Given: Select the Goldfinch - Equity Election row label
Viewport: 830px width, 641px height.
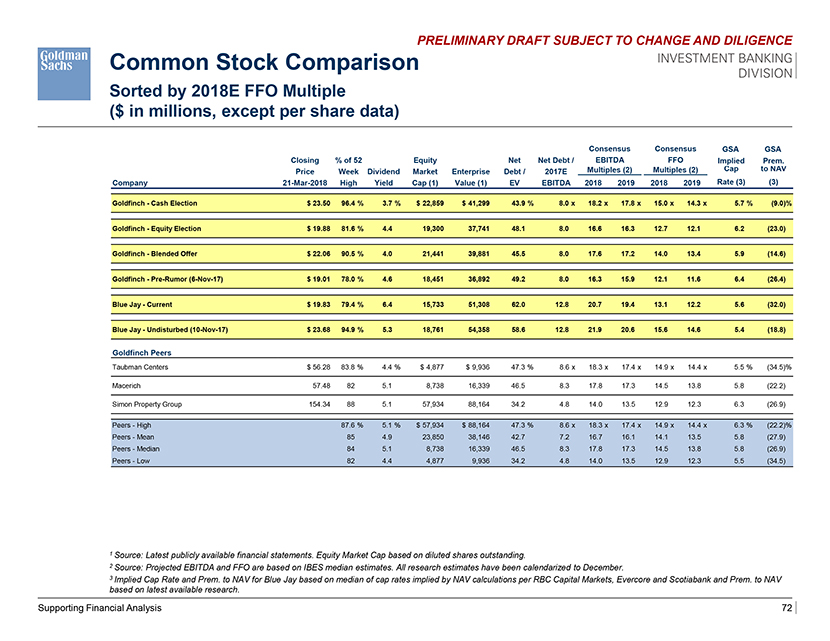Looking at the screenshot, I should (157, 228).
